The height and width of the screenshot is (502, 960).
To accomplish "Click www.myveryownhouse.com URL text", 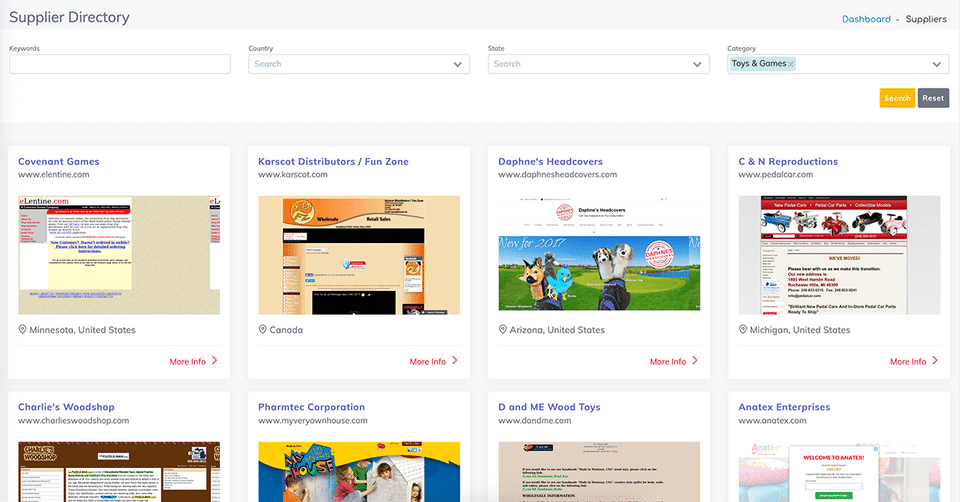I will click(x=313, y=421).
